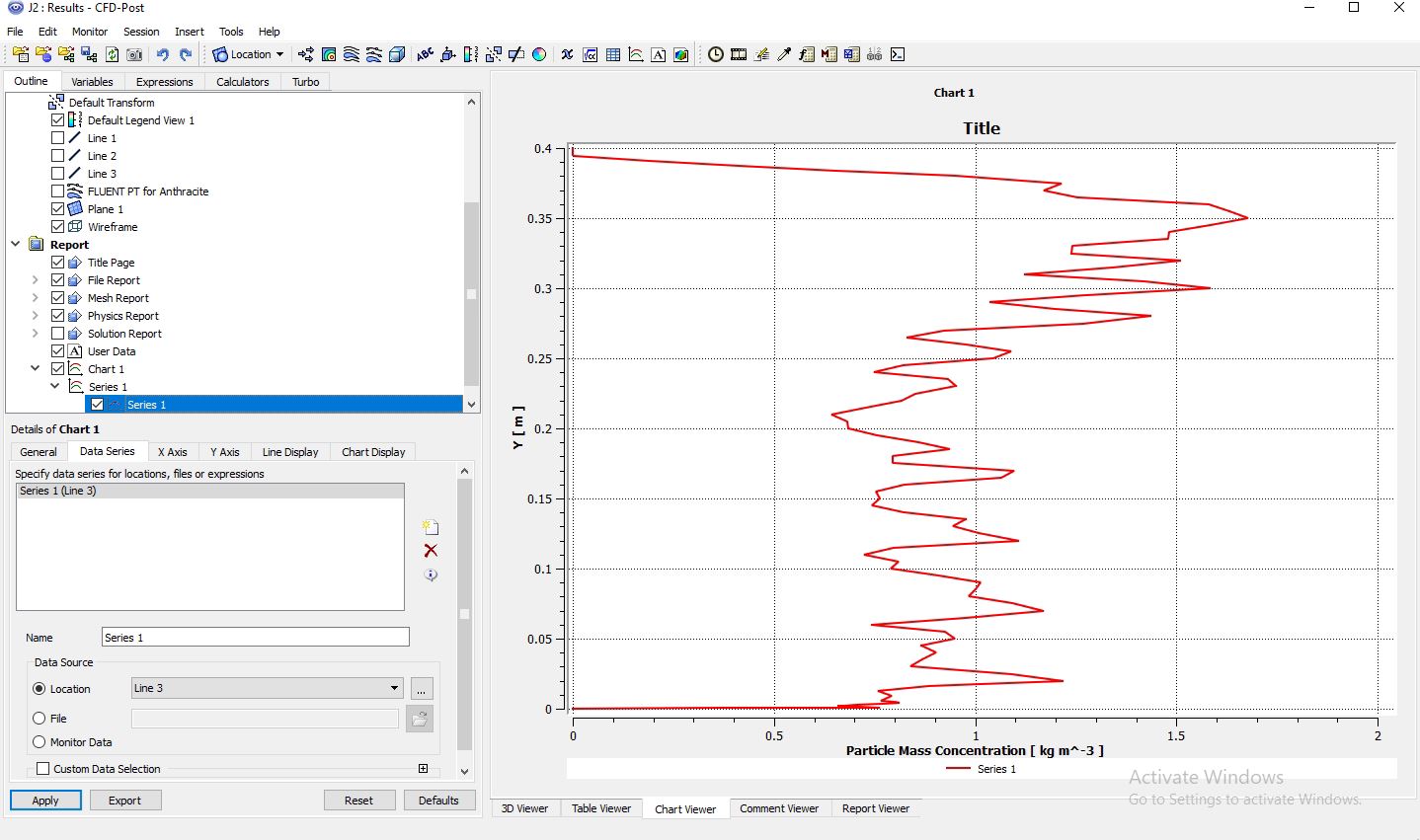Click the Save State toolbar icon
The width and height of the screenshot is (1420, 840).
(89, 54)
